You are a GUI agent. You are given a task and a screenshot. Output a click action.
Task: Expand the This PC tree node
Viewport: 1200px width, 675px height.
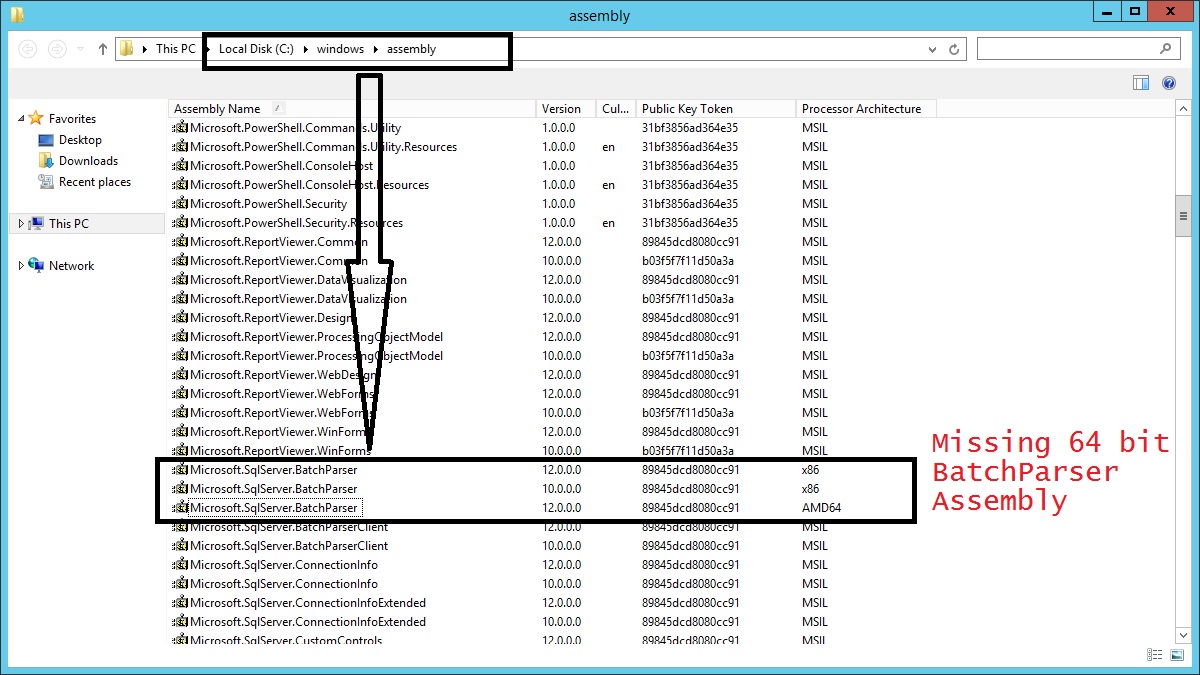[21, 224]
